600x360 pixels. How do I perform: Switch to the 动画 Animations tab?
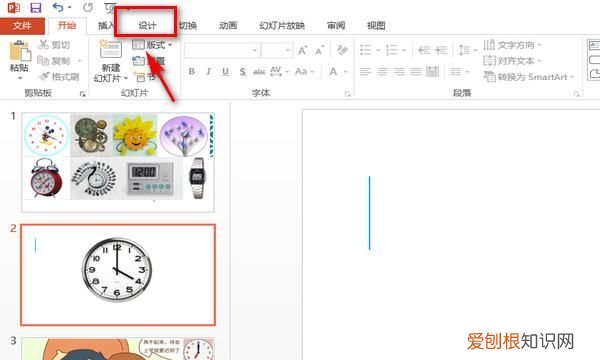tap(228, 26)
